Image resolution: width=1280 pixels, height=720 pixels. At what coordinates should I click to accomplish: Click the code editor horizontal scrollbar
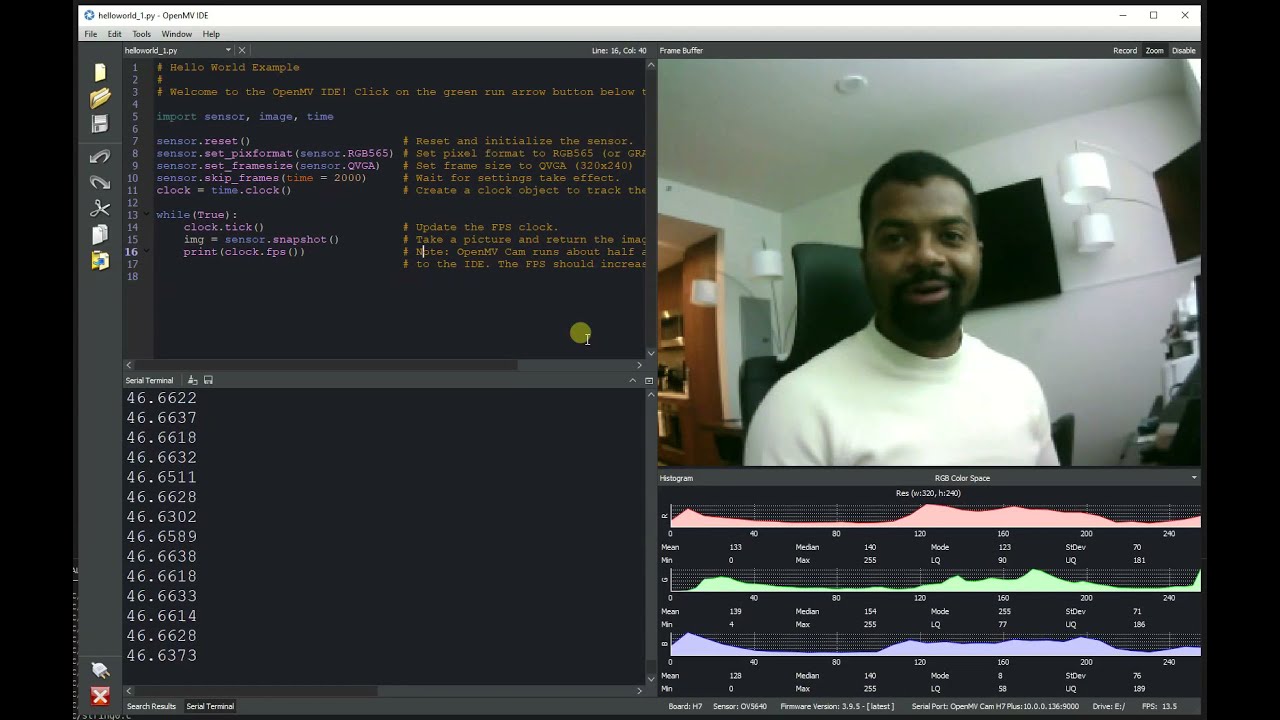tap(325, 365)
